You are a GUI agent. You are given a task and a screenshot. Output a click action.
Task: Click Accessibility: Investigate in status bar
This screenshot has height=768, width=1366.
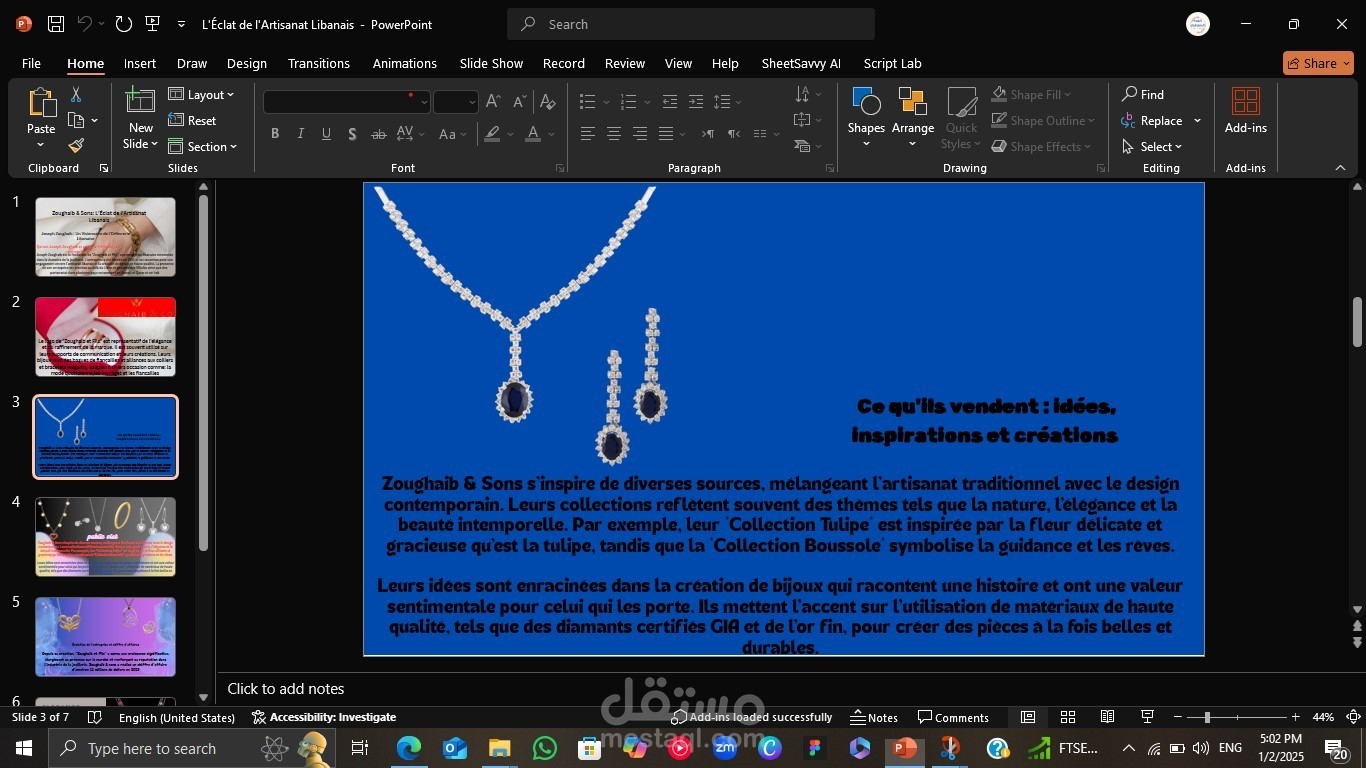pyautogui.click(x=324, y=717)
